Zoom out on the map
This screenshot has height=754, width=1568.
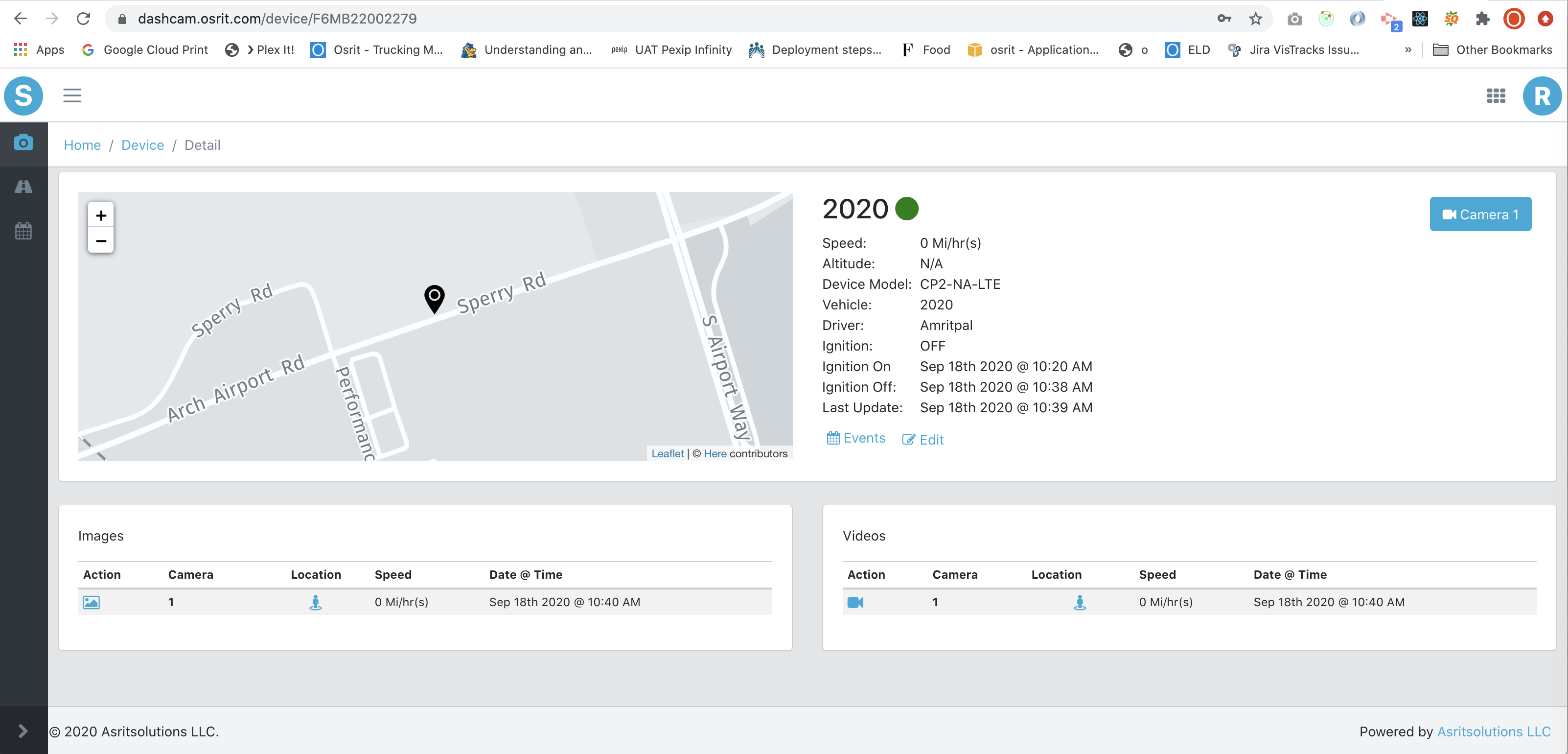pos(101,241)
